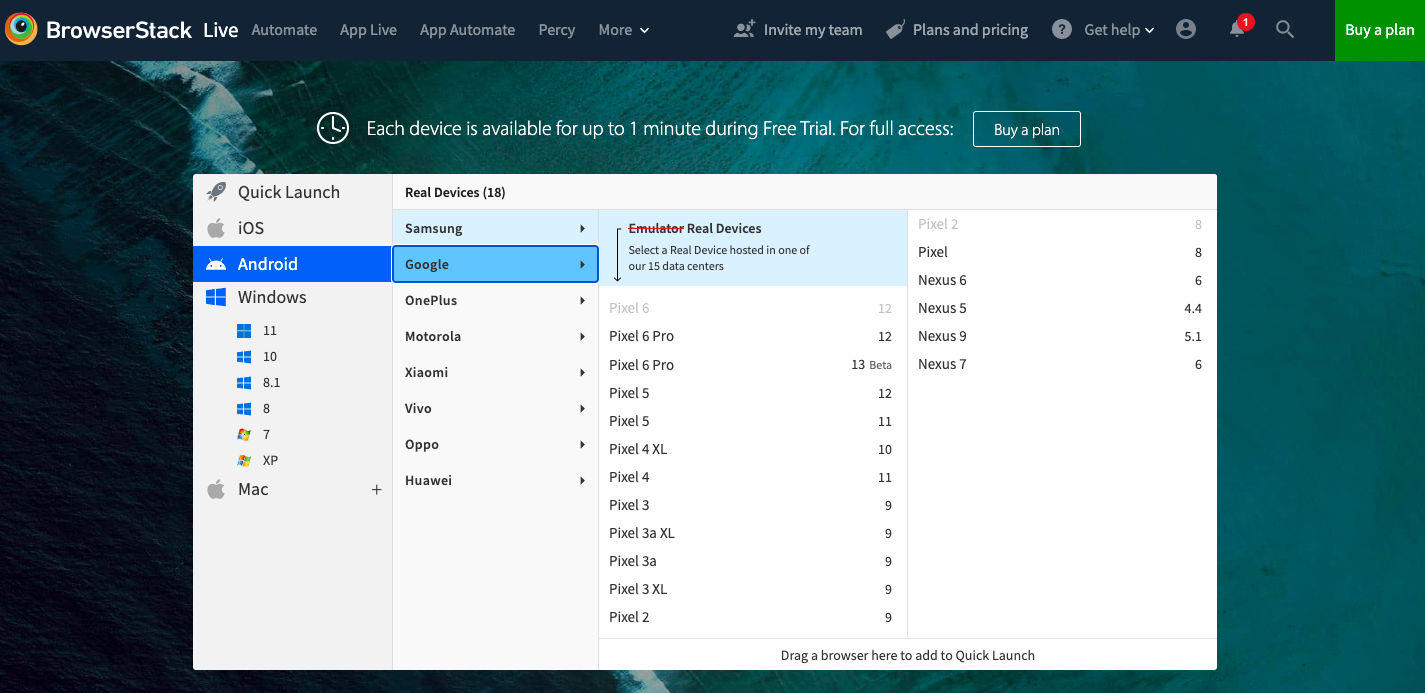The image size is (1425, 693).
Task: Select the Nexus 9 device
Action: click(1059, 337)
